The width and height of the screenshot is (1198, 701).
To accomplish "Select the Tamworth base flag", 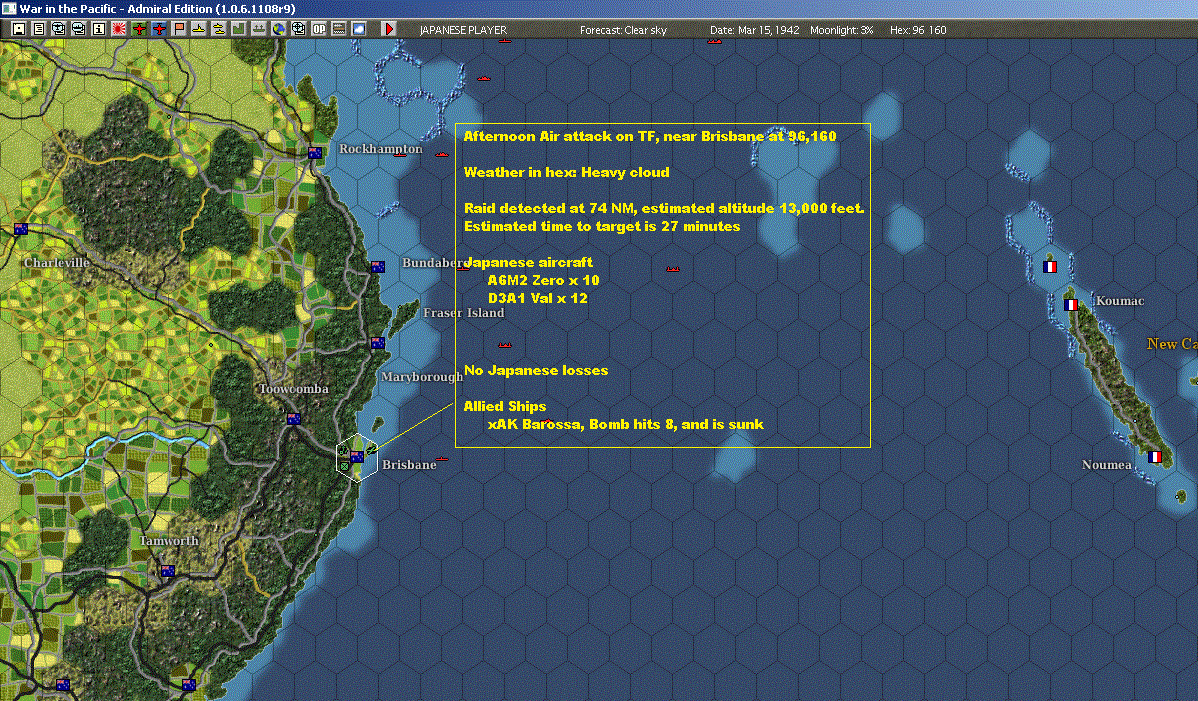I will pos(167,570).
